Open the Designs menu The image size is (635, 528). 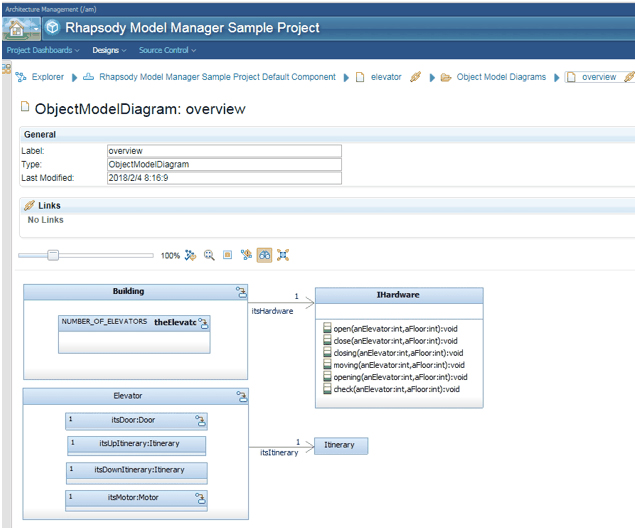(109, 50)
